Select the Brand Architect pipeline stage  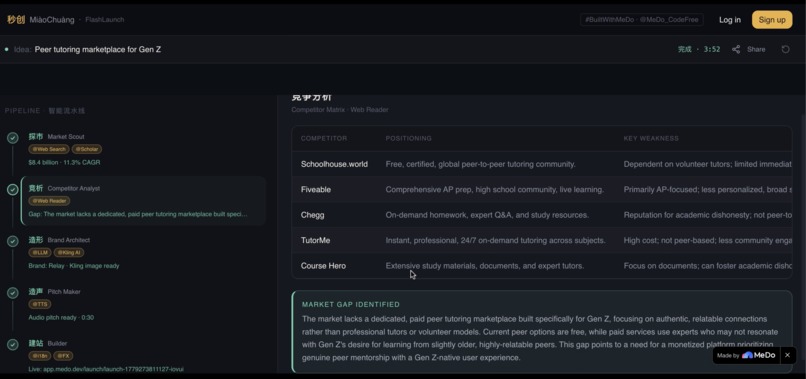click(142, 252)
